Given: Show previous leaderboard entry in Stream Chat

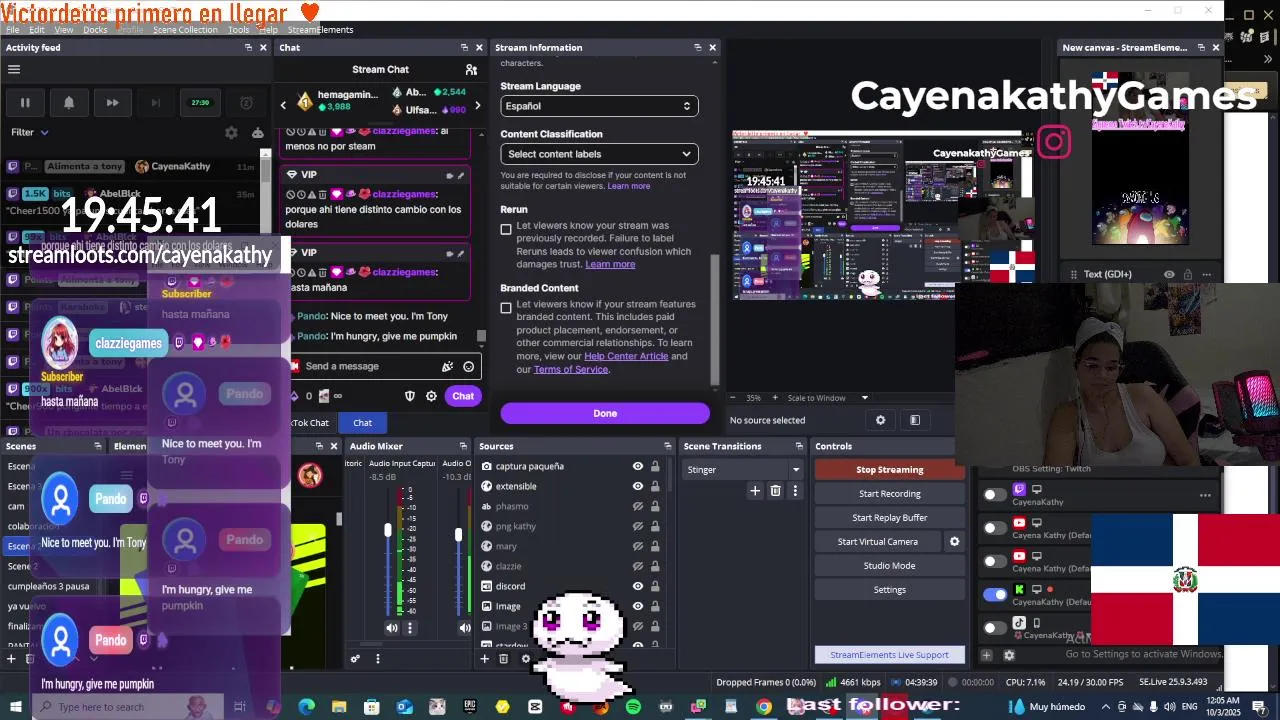Looking at the screenshot, I should [x=283, y=105].
